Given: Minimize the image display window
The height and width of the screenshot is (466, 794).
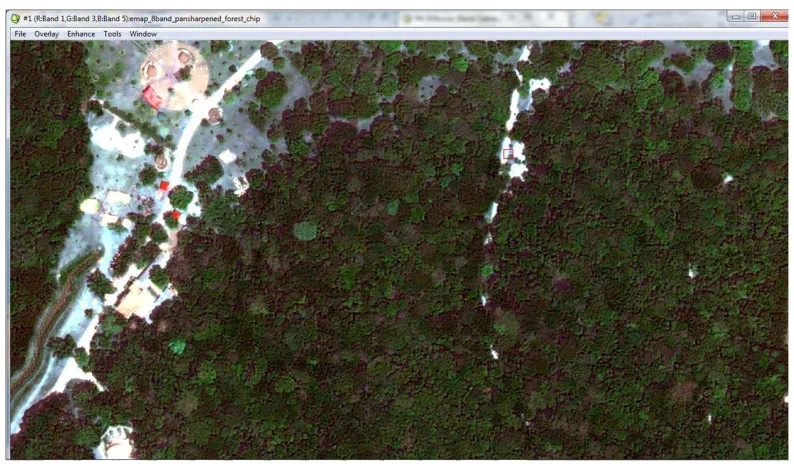Looking at the screenshot, I should (x=736, y=16).
